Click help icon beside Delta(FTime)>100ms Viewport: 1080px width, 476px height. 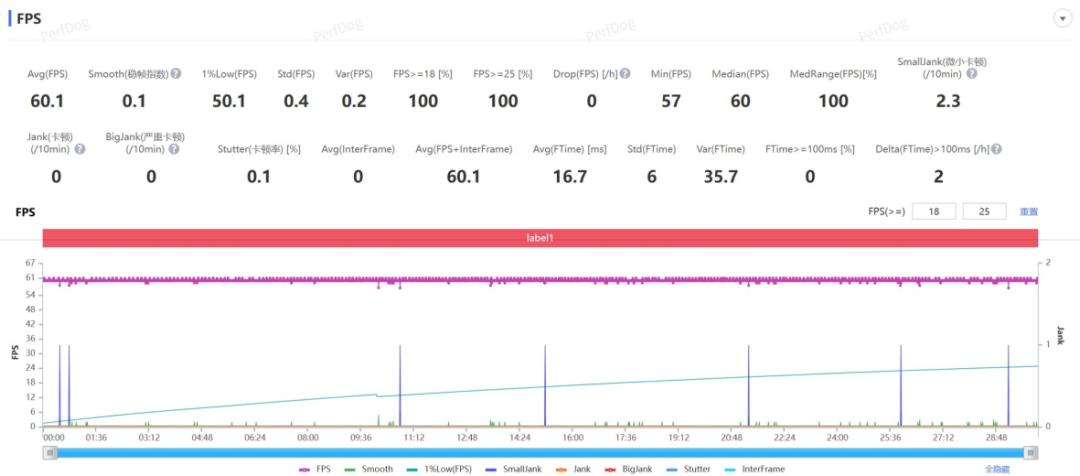[x=995, y=150]
